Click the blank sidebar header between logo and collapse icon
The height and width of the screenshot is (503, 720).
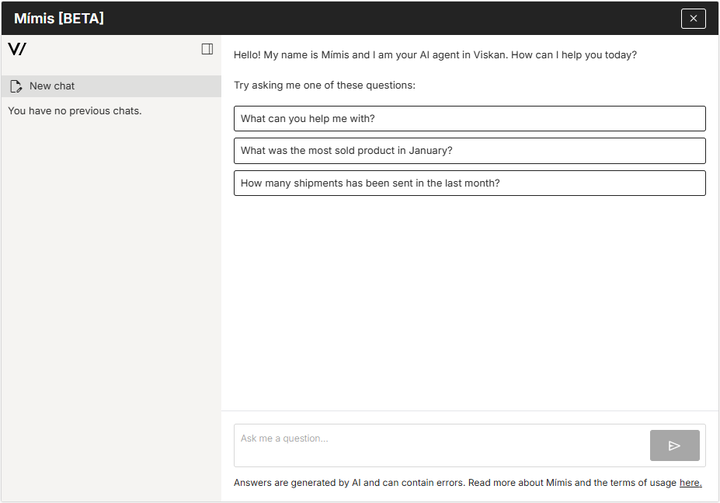(x=110, y=49)
